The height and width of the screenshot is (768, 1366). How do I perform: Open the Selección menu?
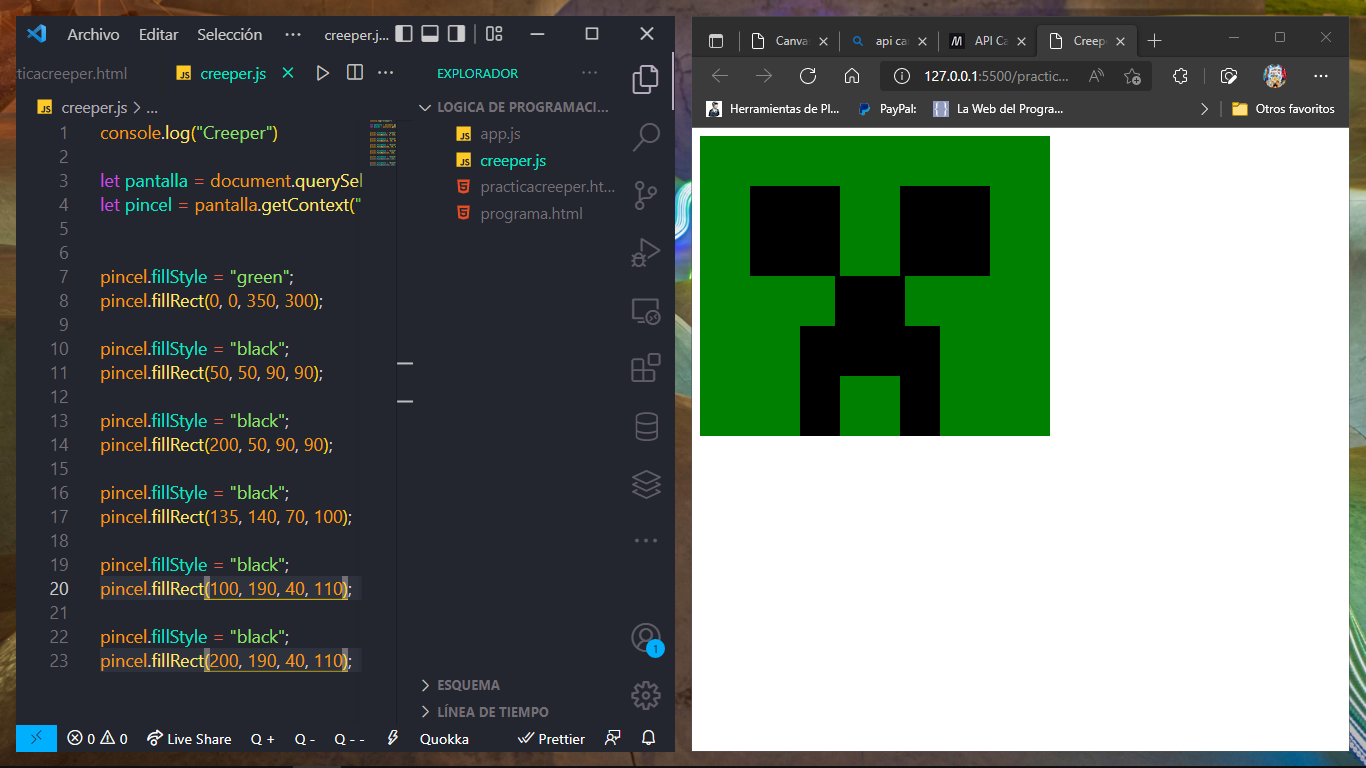pos(229,34)
